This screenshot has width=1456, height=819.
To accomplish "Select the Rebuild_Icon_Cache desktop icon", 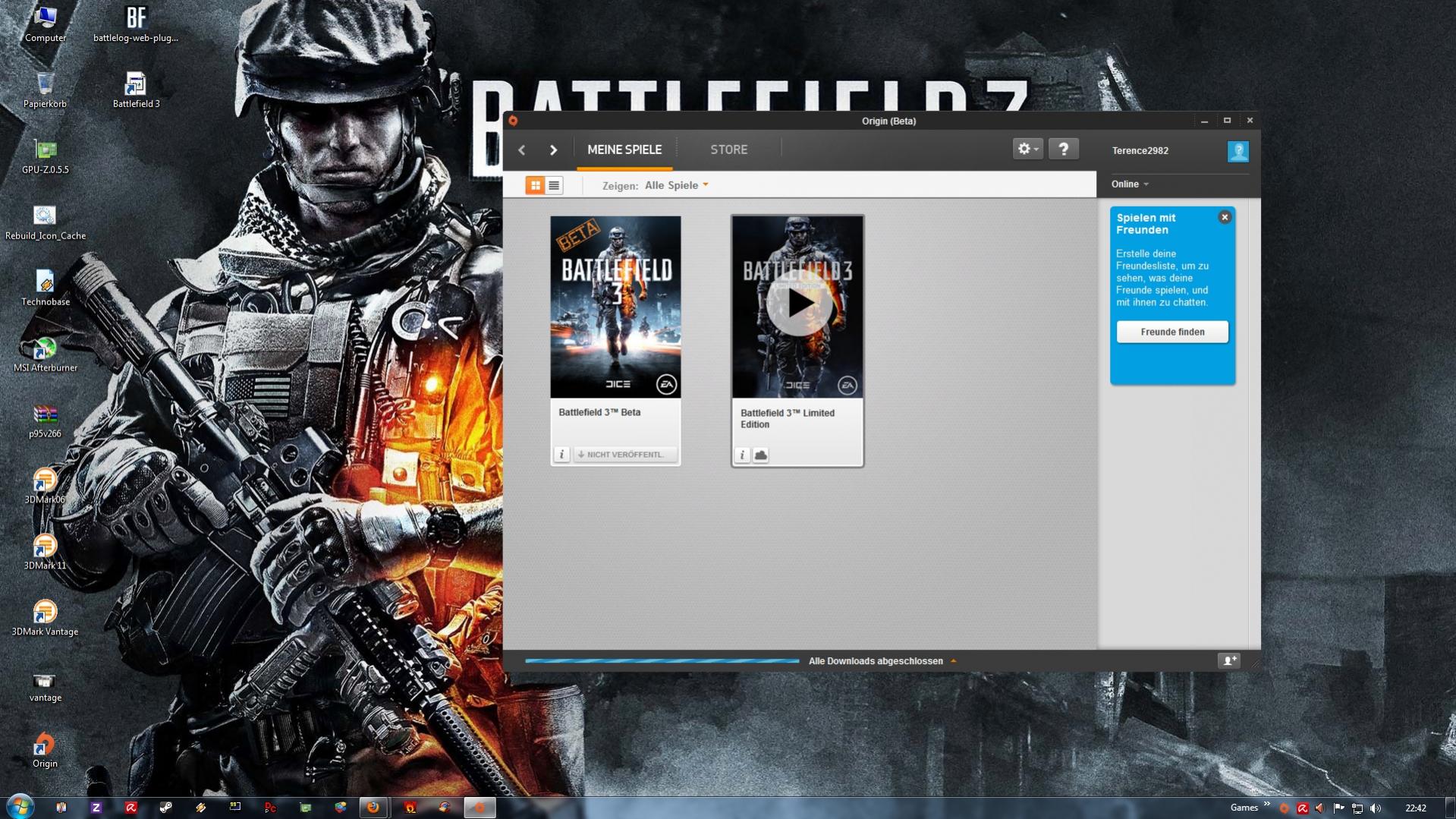I will [x=46, y=222].
